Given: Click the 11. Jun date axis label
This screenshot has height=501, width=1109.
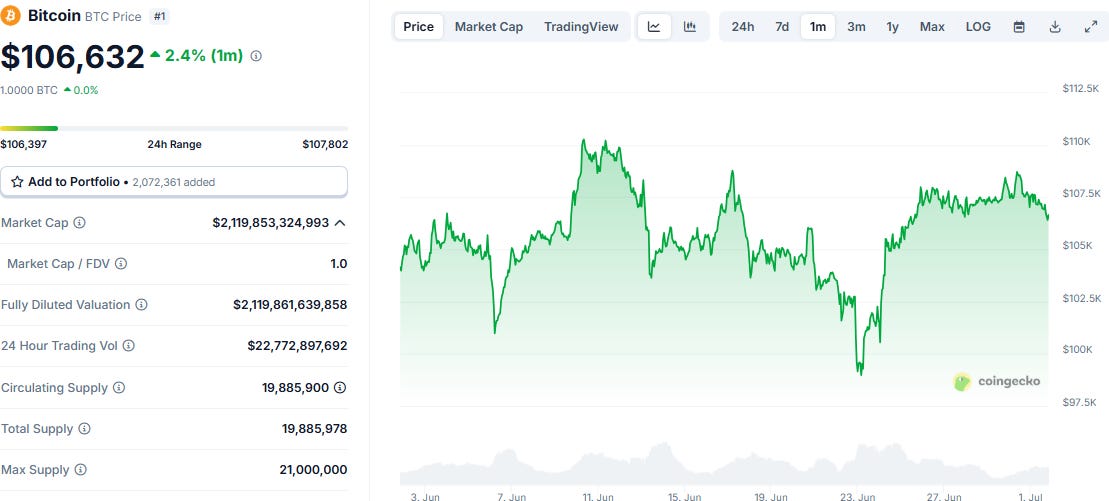Looking at the screenshot, I should tap(597, 497).
